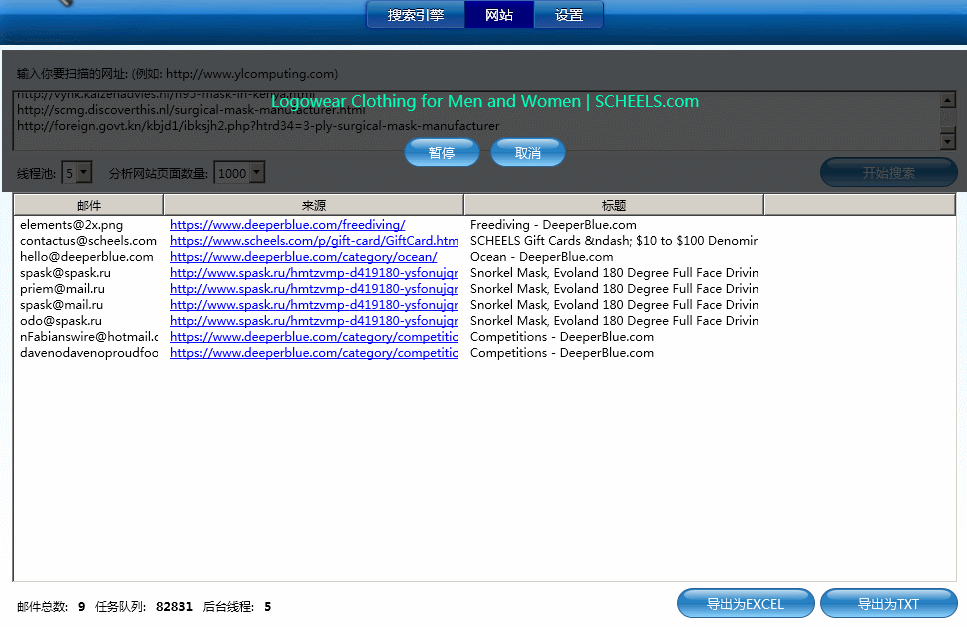Image resolution: width=967 pixels, height=627 pixels.
Task: Click the 任务队列 value 82831
Action: (175, 607)
